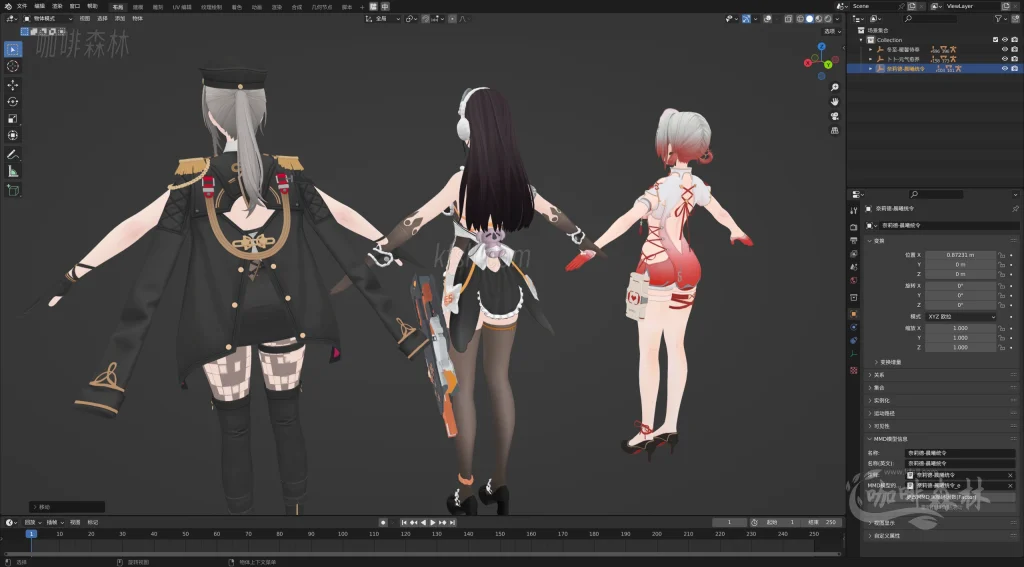1024x567 pixels.
Task: Toggle X-ray view in viewport header
Action: [789, 19]
